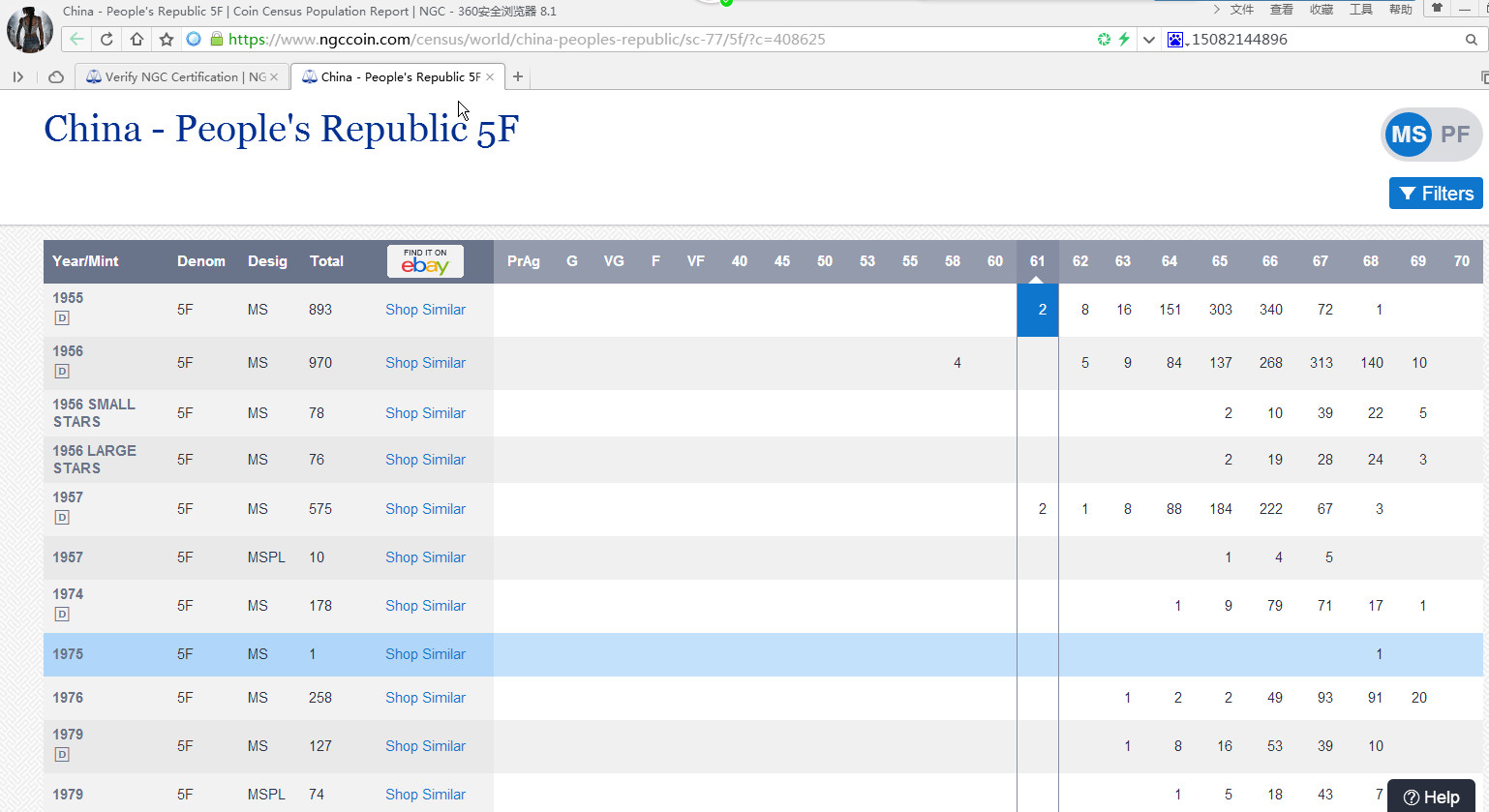Expand the address bar history dropdown arrow

[1149, 40]
